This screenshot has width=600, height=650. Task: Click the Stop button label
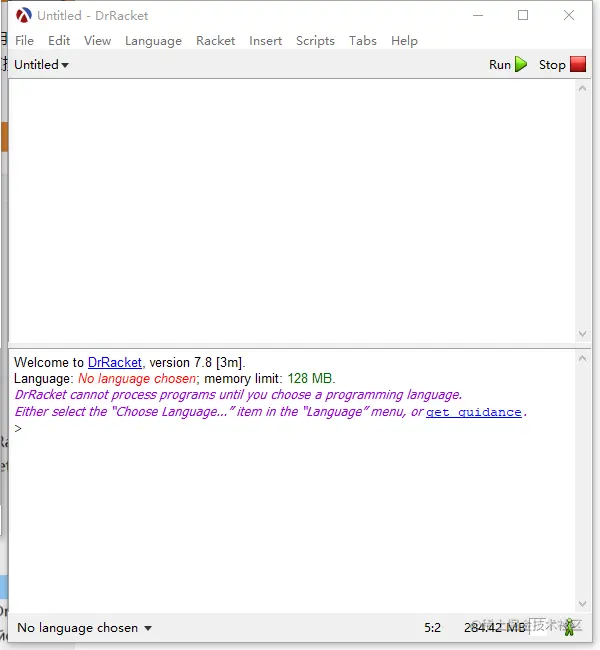[x=552, y=65]
